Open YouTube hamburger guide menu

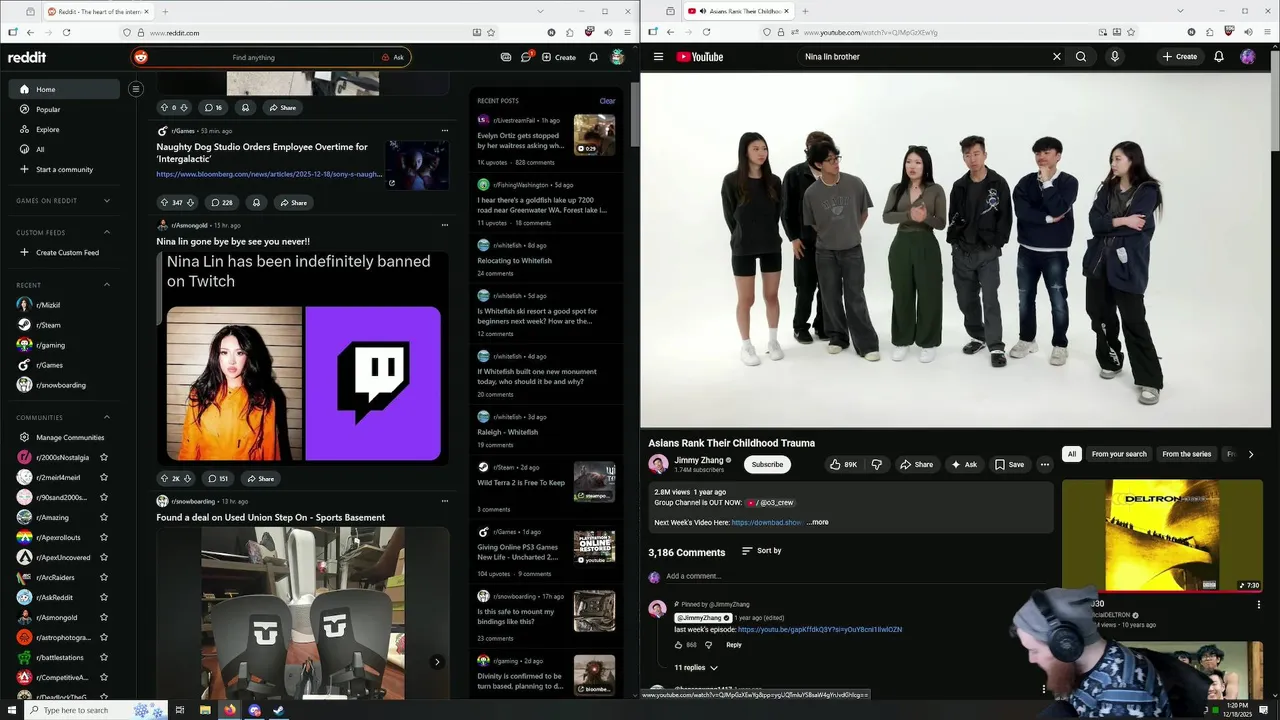tap(658, 57)
